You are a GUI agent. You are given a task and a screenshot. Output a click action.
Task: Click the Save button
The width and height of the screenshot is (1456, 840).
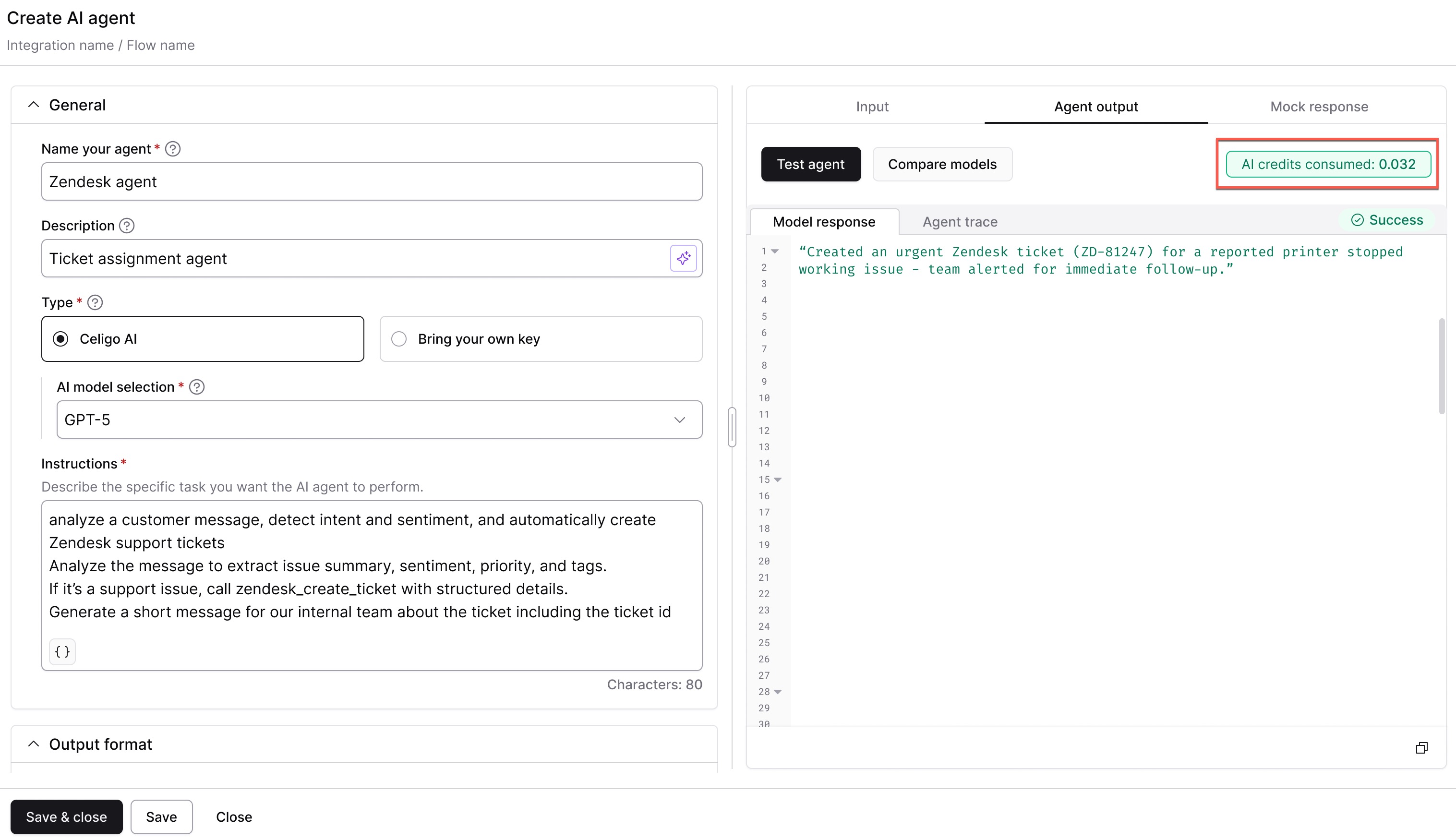point(161,816)
